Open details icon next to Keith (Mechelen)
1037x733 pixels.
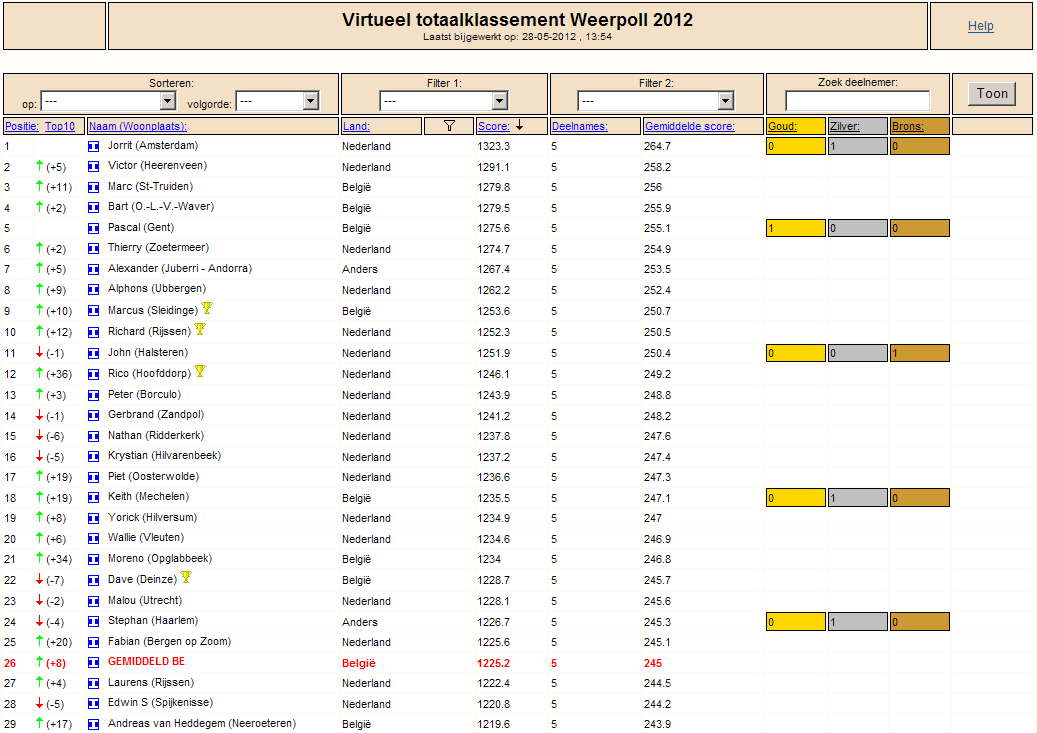[93, 497]
